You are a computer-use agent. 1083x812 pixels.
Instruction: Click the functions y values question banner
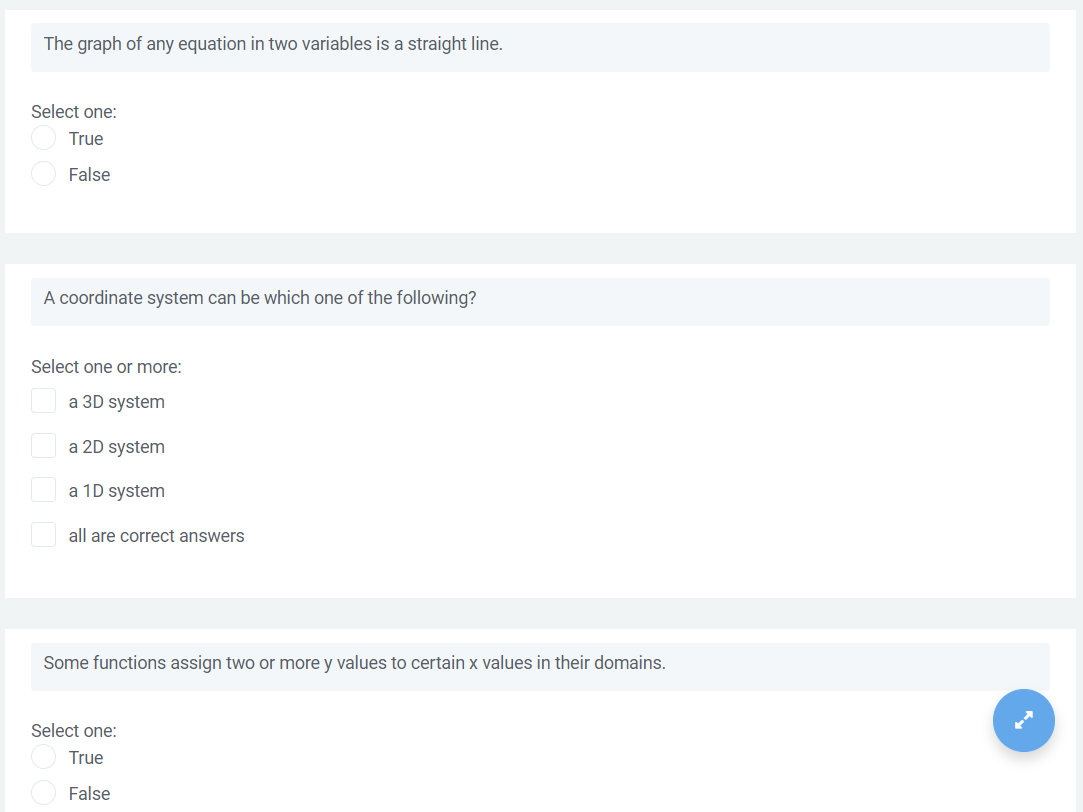(540, 666)
